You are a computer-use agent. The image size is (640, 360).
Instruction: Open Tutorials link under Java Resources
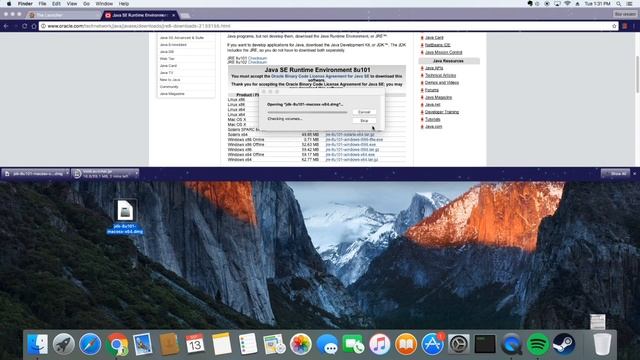pyautogui.click(x=433, y=119)
